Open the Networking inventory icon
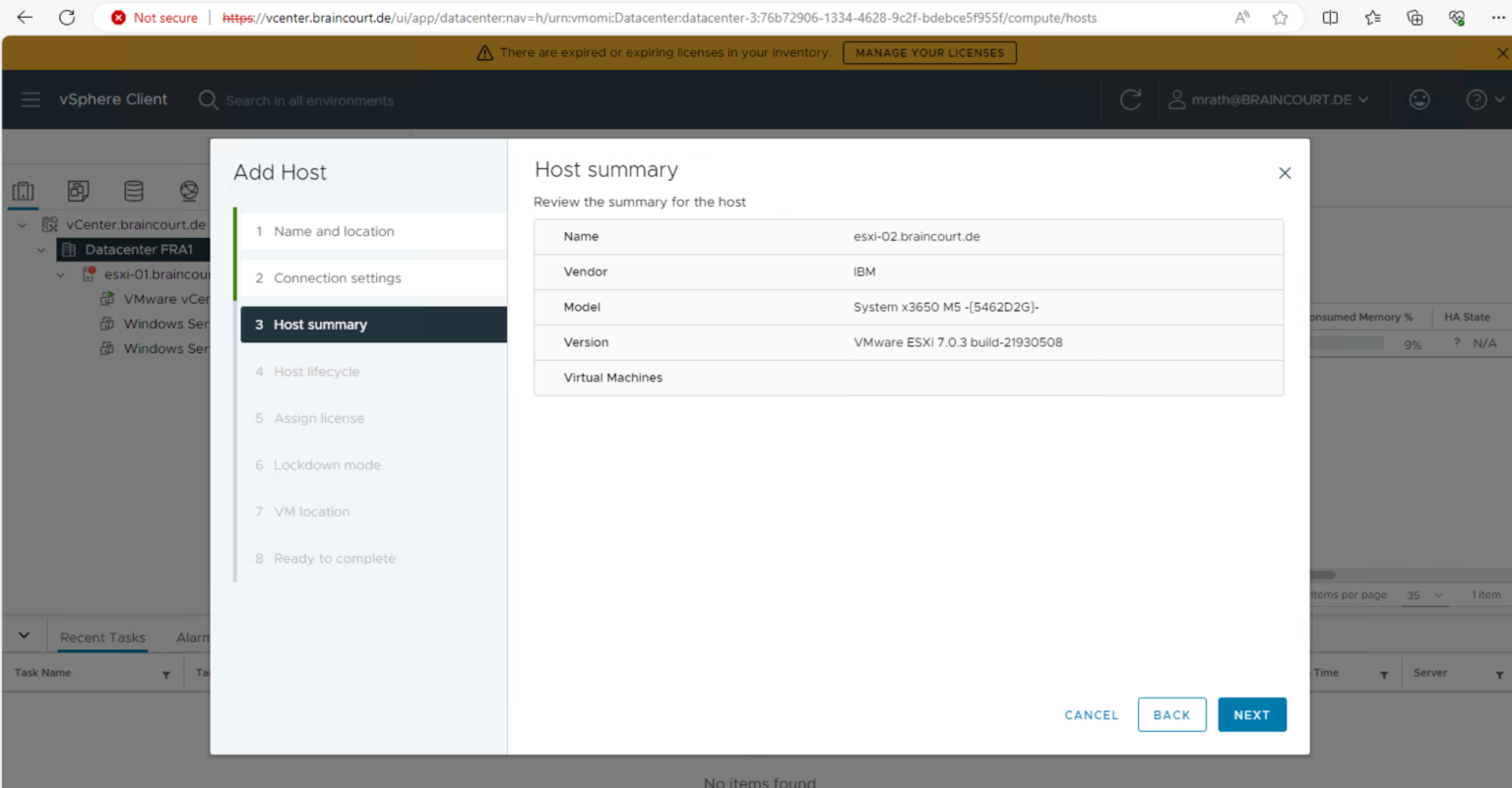This screenshot has height=788, width=1512. [189, 191]
